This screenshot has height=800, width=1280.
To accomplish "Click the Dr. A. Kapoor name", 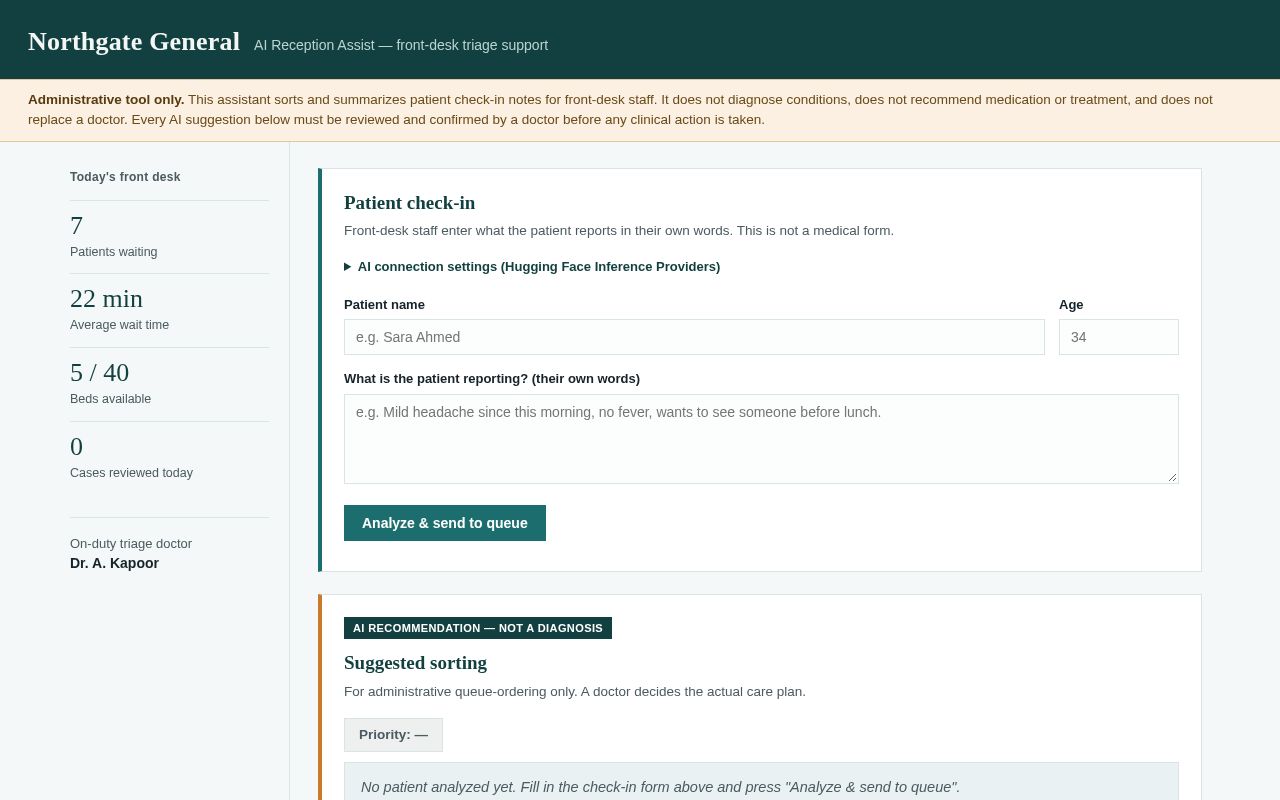I will (x=114, y=563).
